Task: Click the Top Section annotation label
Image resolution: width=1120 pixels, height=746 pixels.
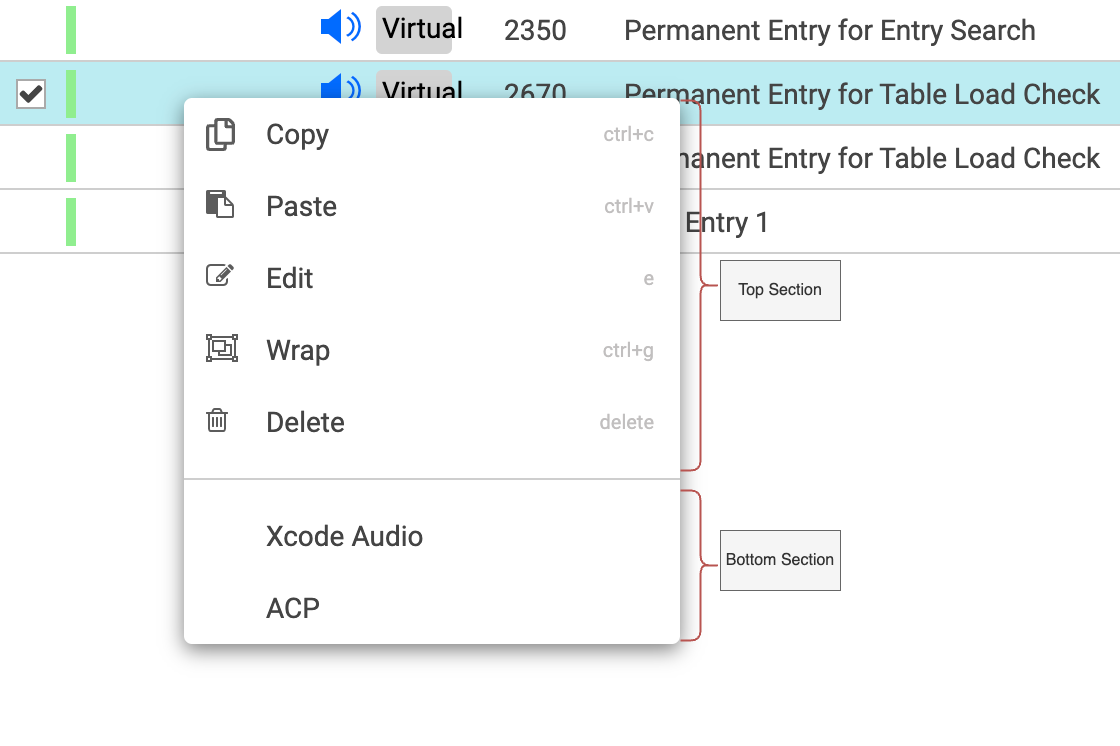Action: 780,290
